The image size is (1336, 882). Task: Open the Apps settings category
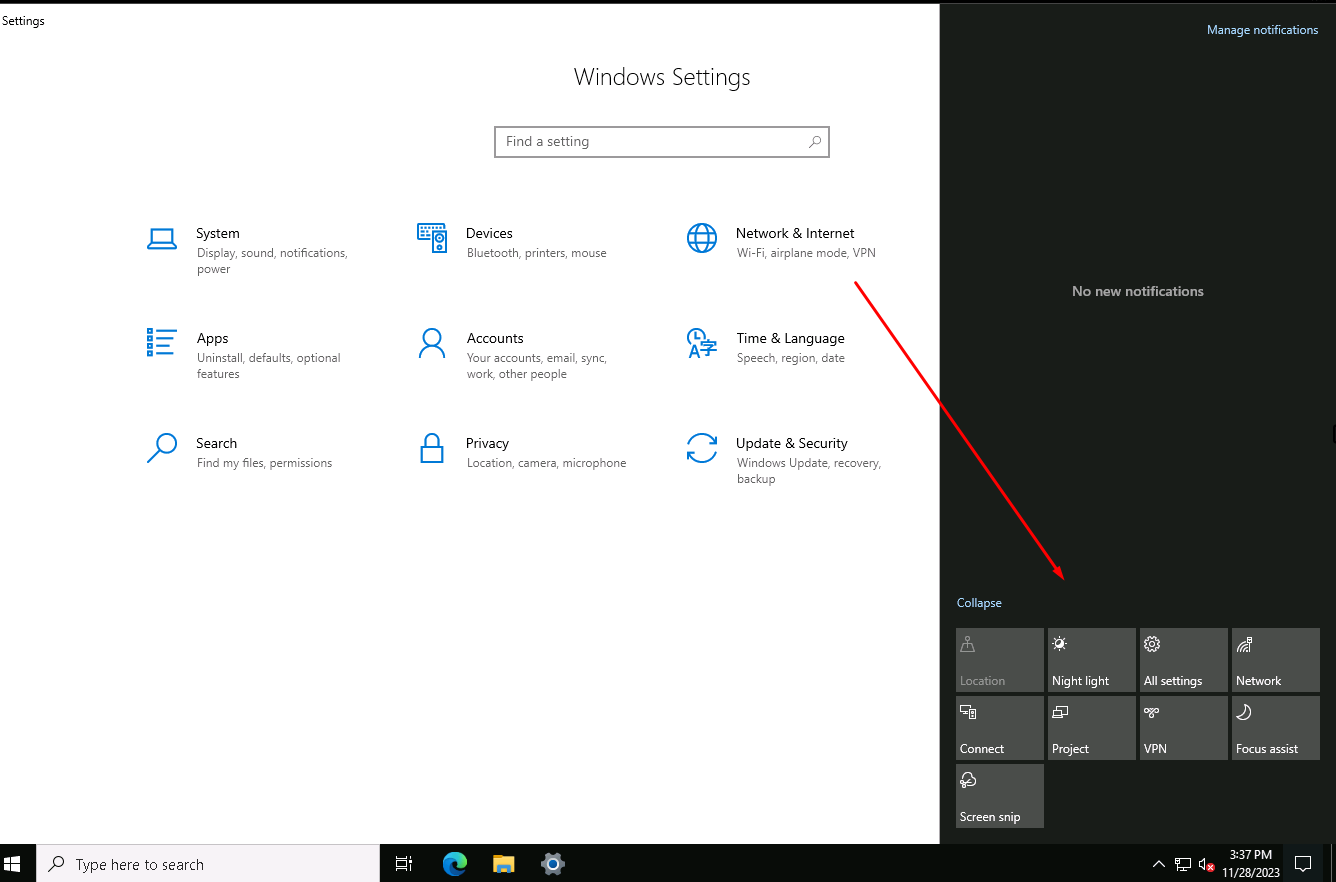click(212, 339)
